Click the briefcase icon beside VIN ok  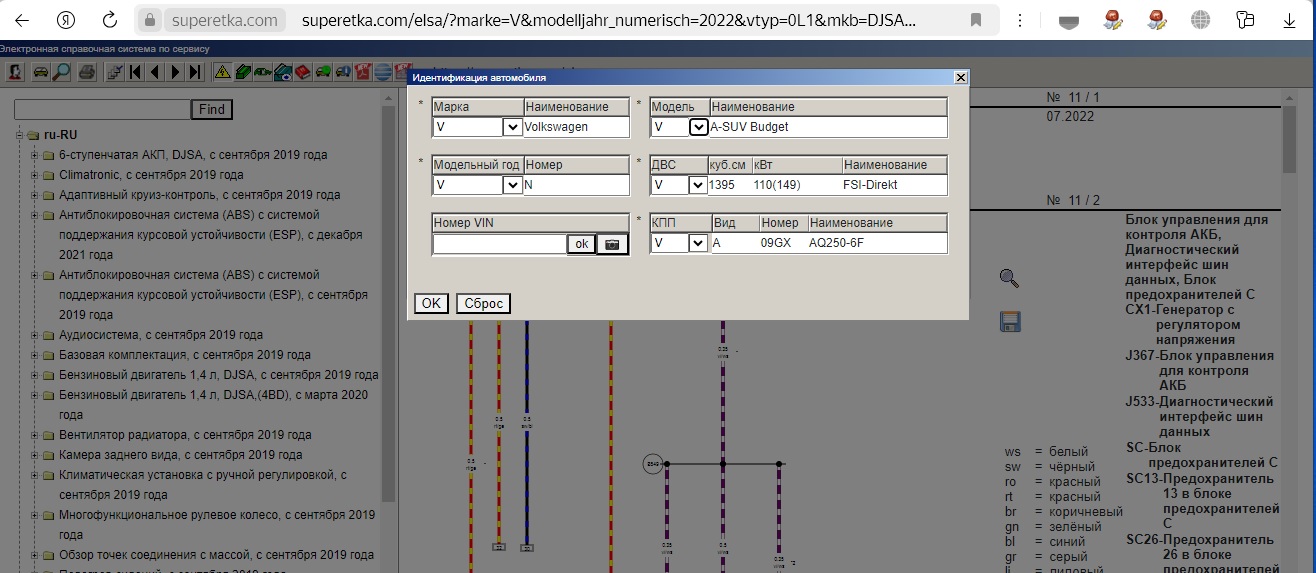[x=612, y=244]
